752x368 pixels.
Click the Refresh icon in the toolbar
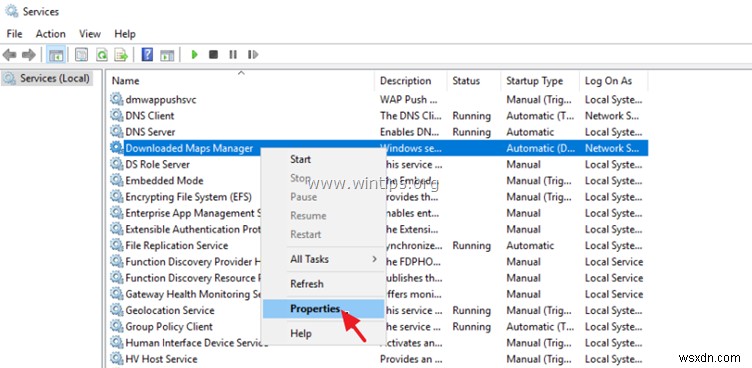tap(102, 55)
